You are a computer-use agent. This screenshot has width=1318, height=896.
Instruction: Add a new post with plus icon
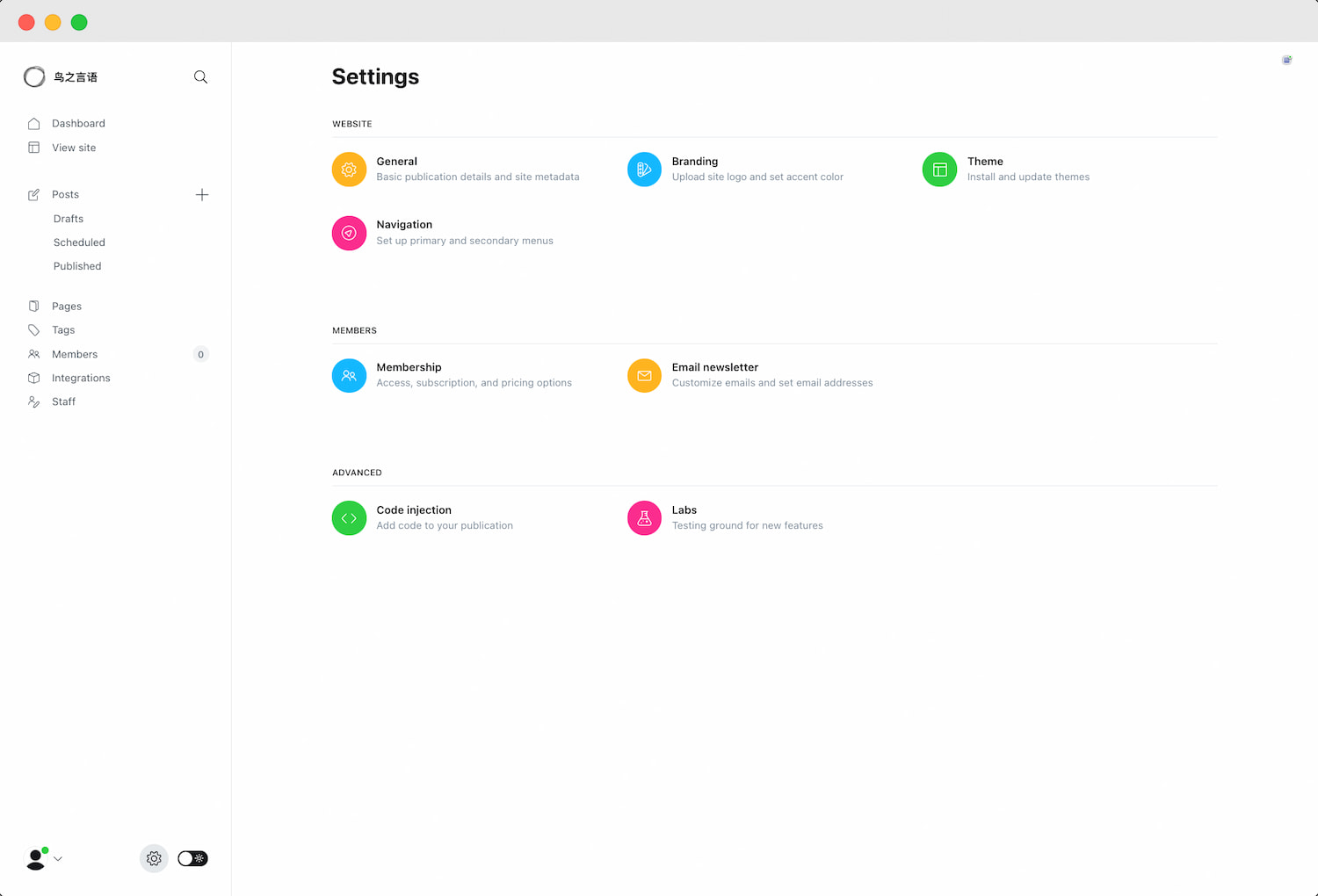click(202, 195)
